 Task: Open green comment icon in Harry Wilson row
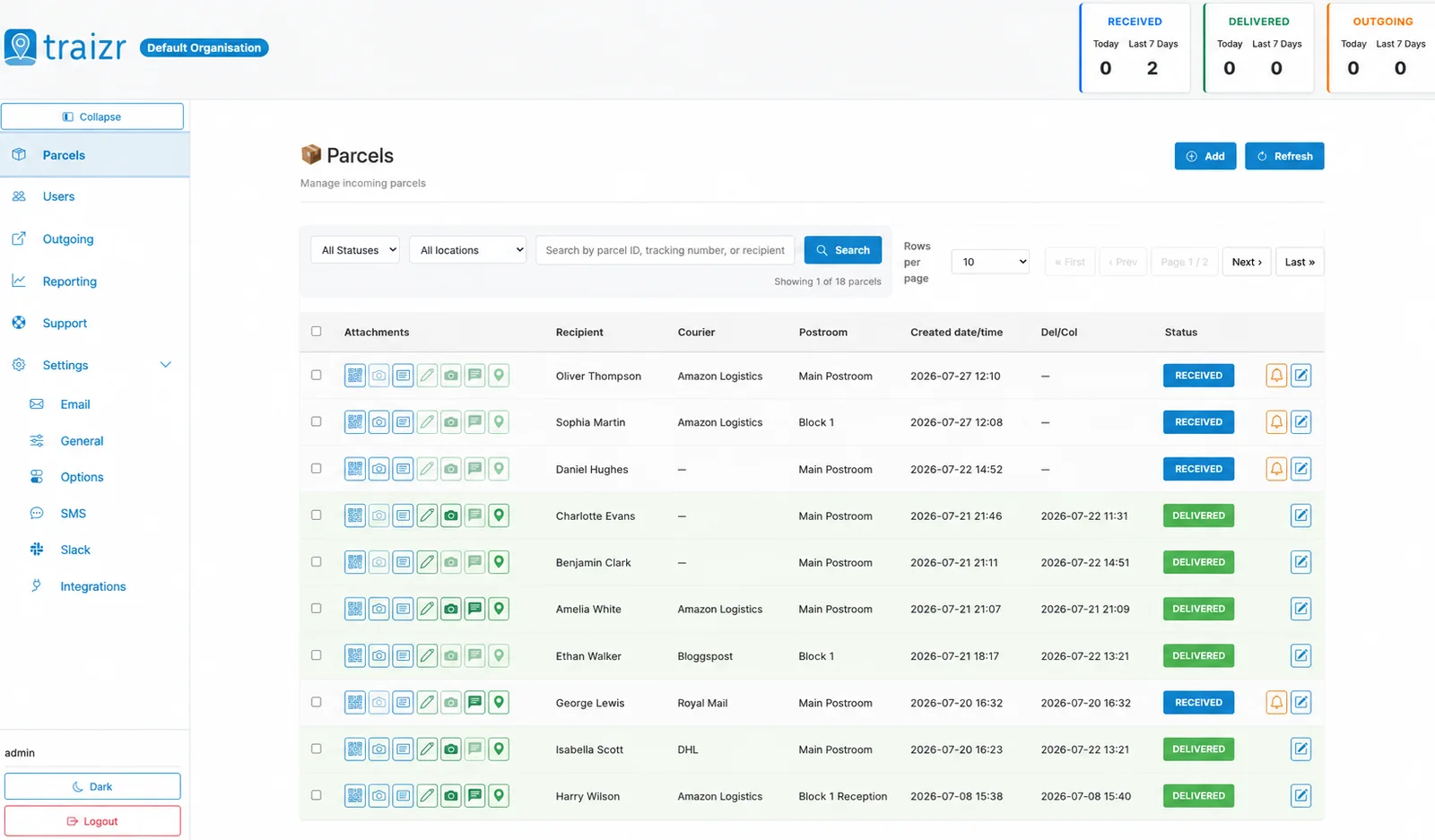[x=475, y=795]
